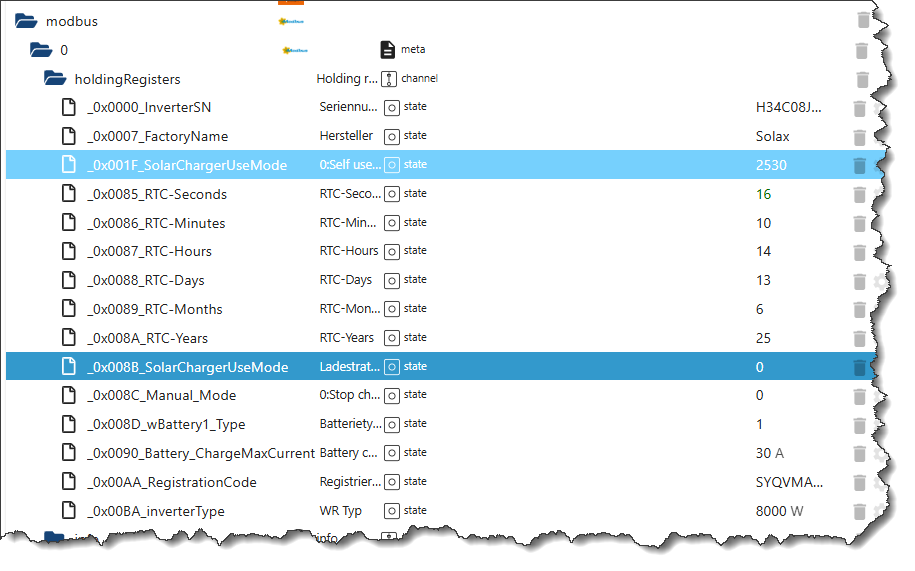Click the modbus adapter logo in top row
Screen dimensions: 915x571
coord(292,21)
